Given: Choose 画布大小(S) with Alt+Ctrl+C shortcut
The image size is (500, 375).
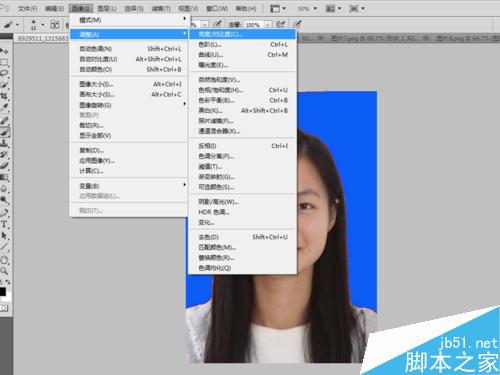Looking at the screenshot, I should coord(129,95).
